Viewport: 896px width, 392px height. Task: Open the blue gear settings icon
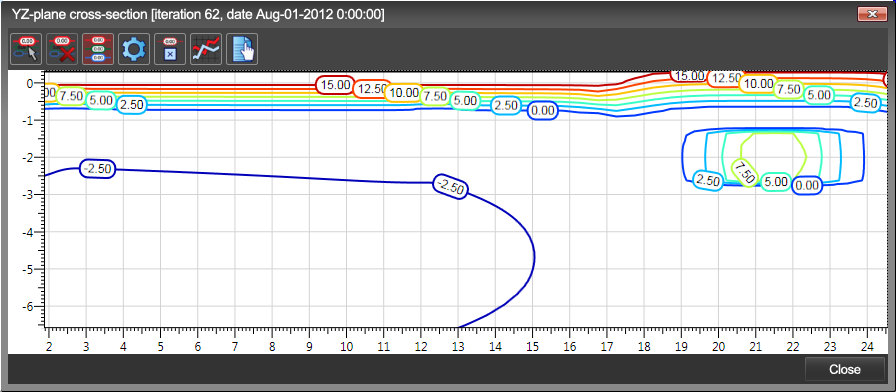click(134, 49)
